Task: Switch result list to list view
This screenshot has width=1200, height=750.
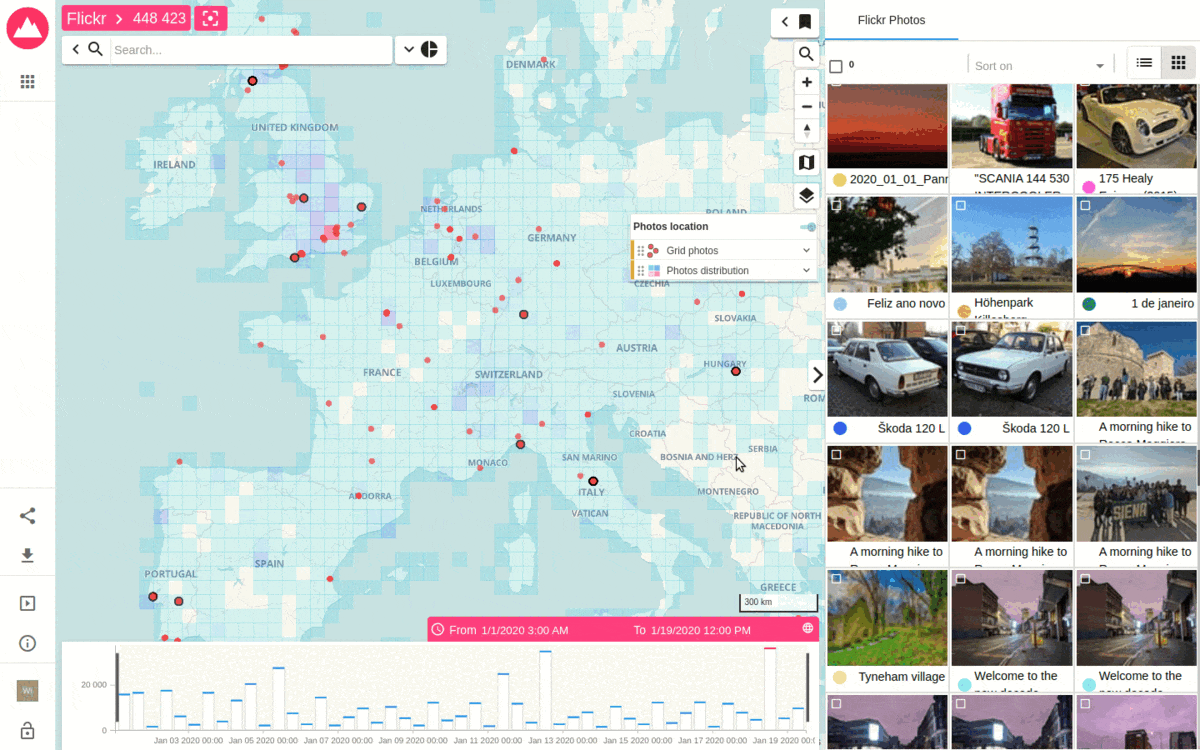Action: point(1144,62)
